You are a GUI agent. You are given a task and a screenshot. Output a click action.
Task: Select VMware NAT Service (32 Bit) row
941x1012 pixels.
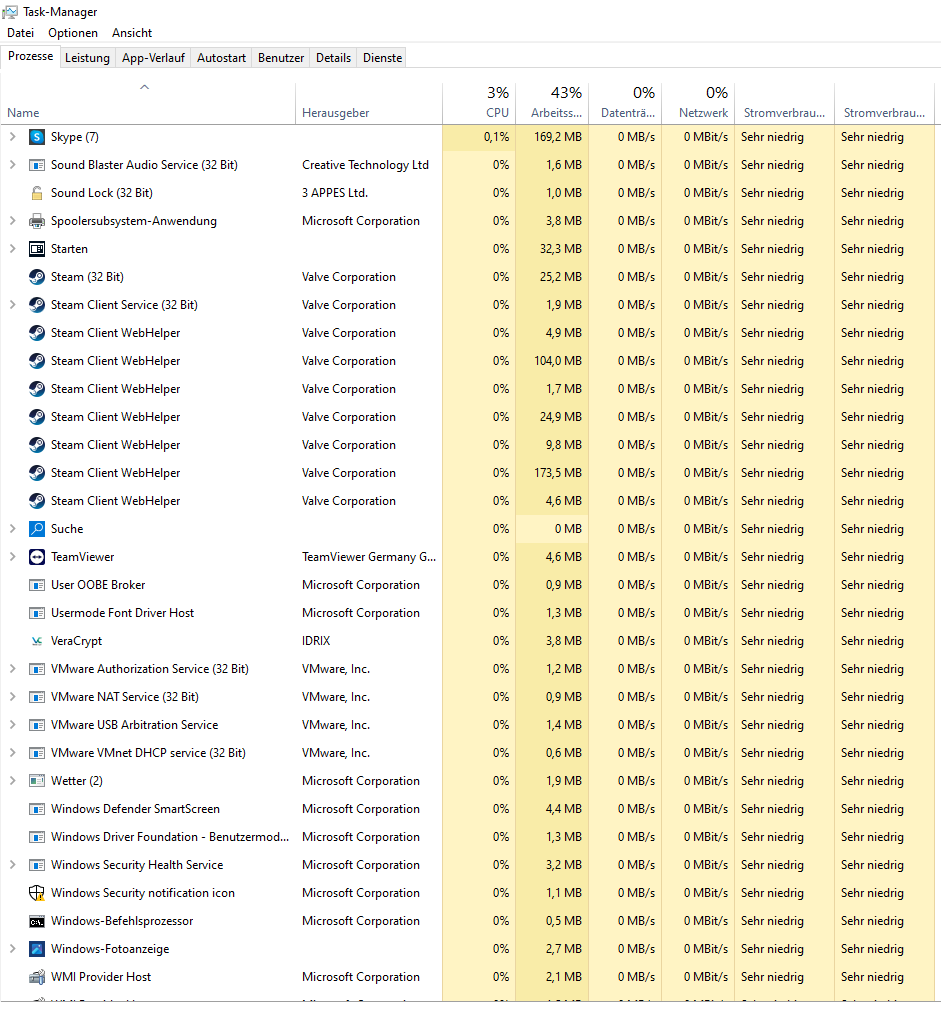point(468,697)
